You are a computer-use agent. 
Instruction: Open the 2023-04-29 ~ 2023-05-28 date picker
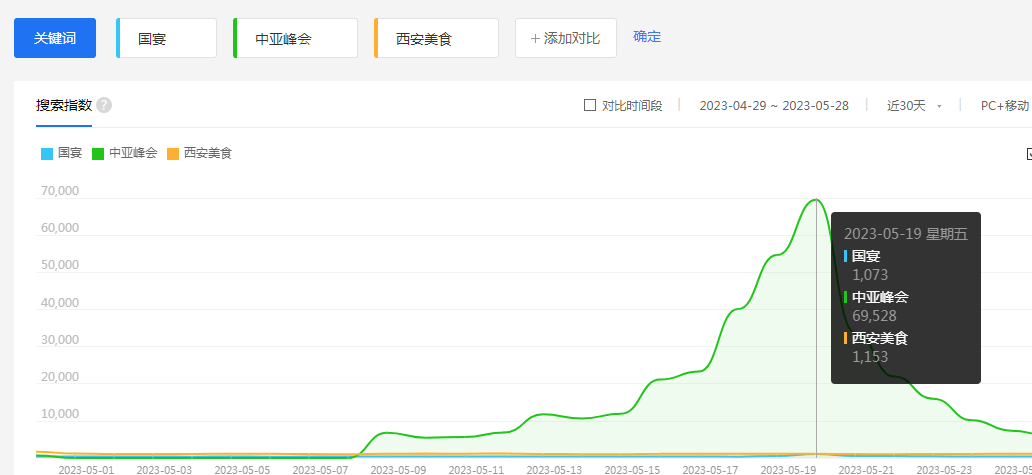773,105
